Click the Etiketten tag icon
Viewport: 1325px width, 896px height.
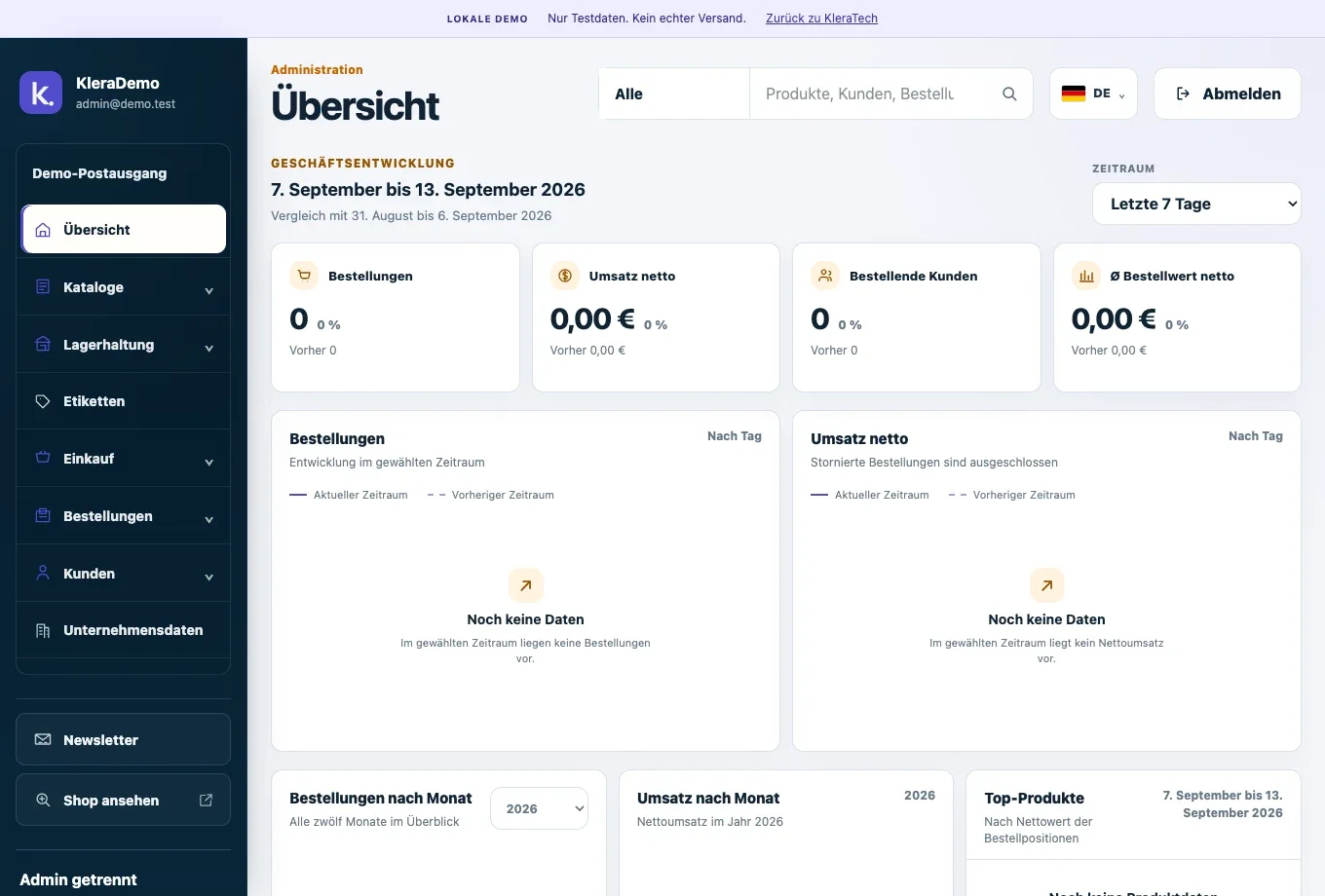(x=43, y=401)
